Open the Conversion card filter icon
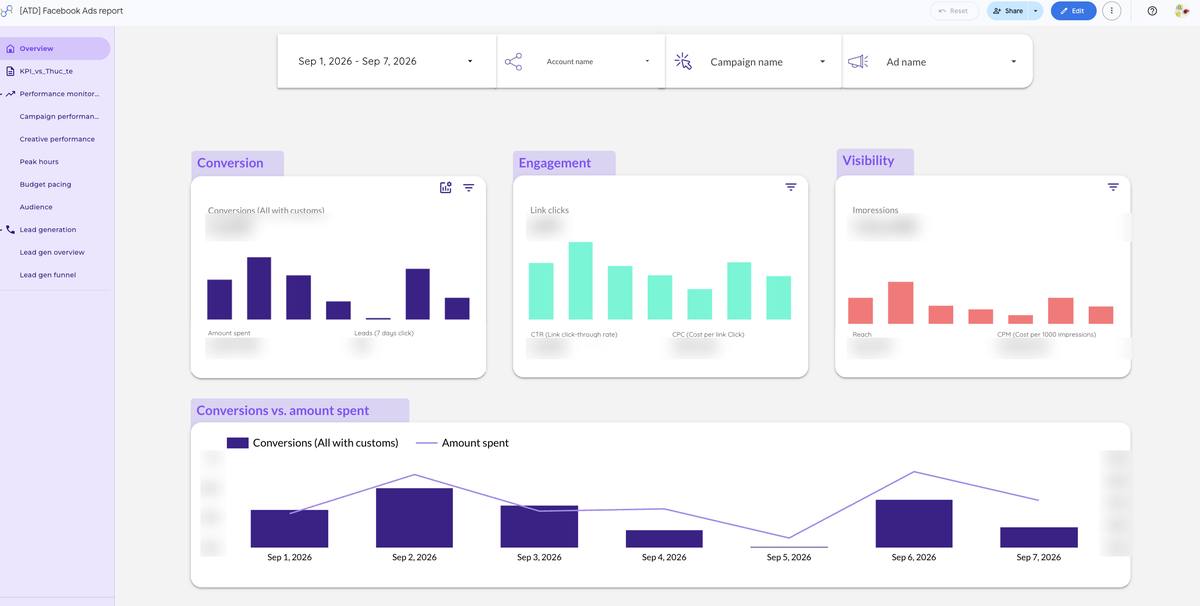 click(468, 187)
